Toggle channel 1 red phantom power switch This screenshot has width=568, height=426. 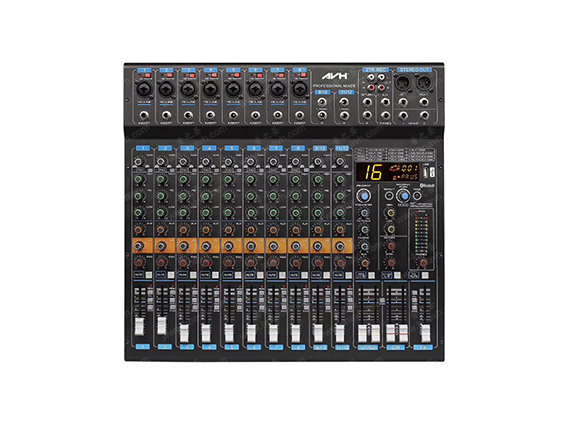click(x=147, y=75)
